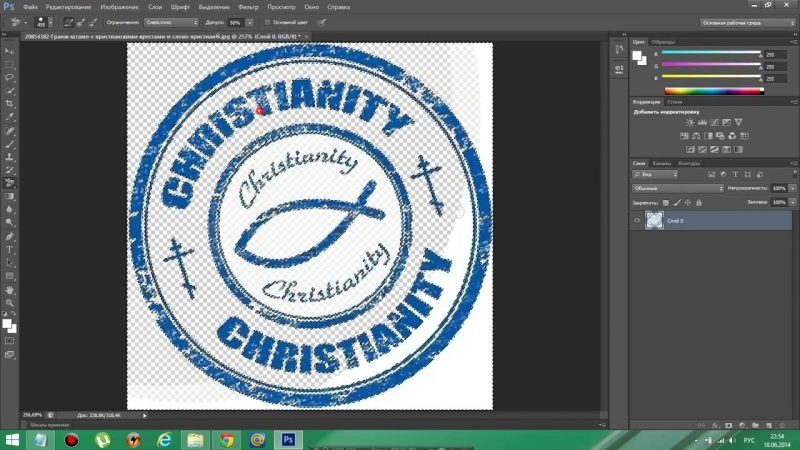800x450 pixels.
Task: Open the Opacity slider dropdown
Action: click(x=792, y=188)
